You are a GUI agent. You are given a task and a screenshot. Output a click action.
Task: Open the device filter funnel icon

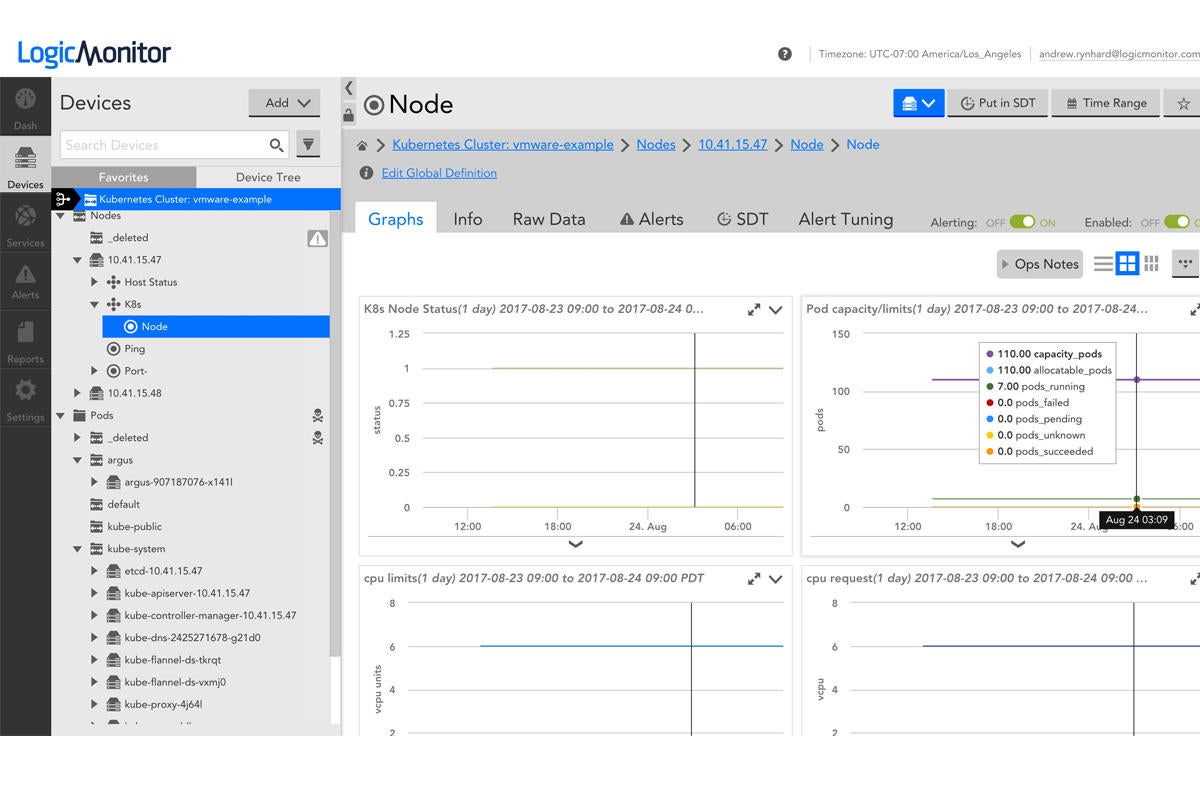(x=308, y=144)
